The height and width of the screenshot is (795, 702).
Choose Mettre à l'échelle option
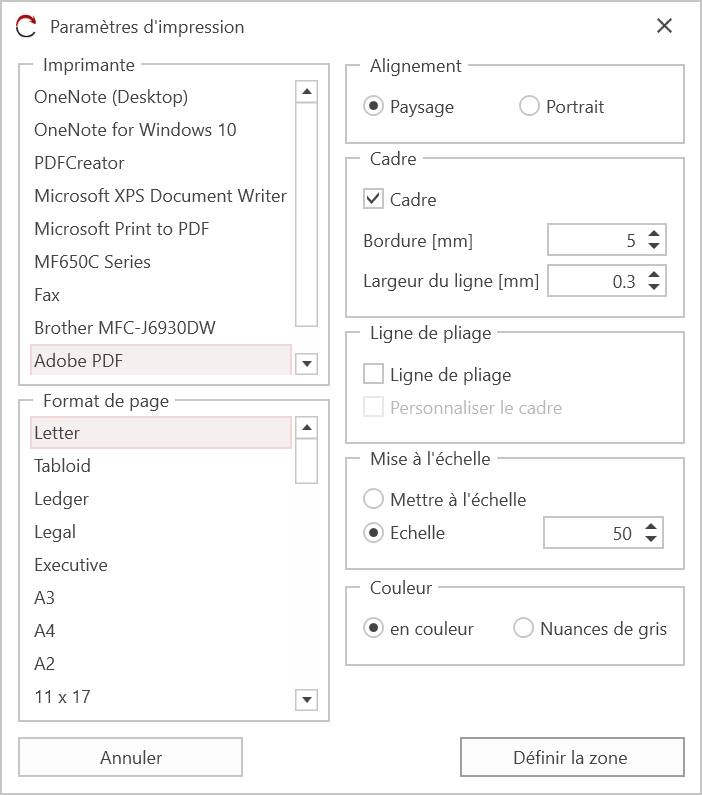coord(374,499)
